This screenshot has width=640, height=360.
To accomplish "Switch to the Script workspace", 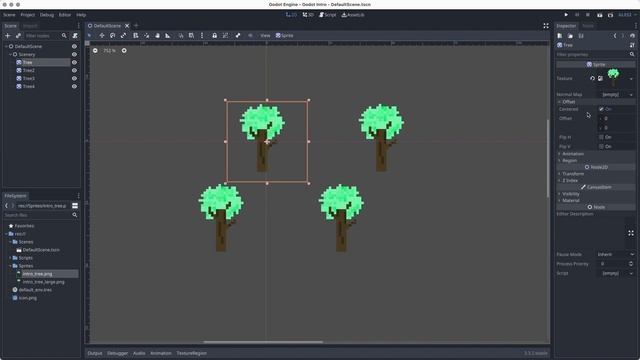I will [327, 15].
